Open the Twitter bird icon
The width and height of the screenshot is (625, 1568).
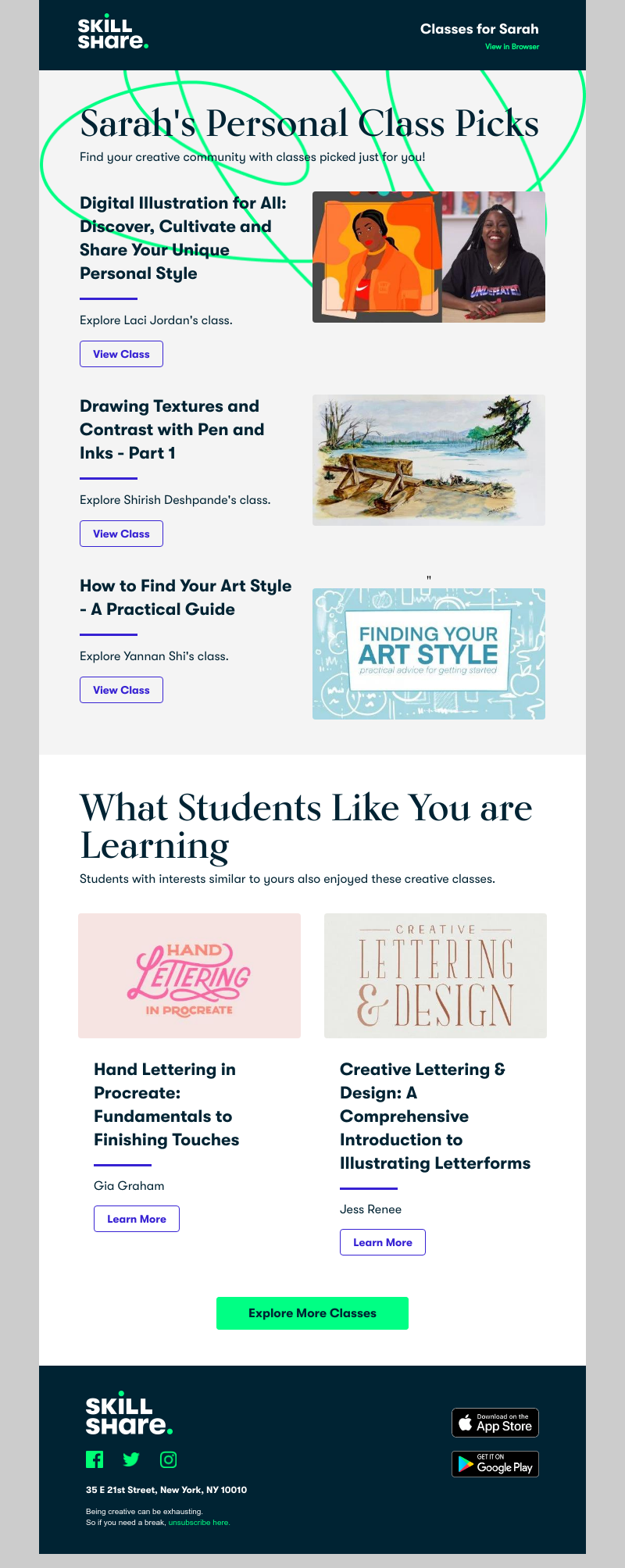coord(131,1459)
